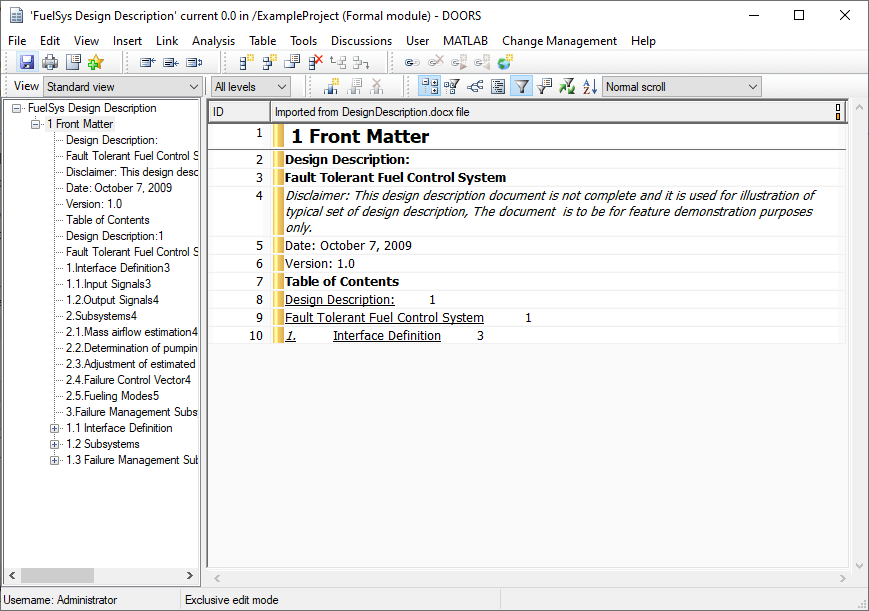
Task: Click the Interface Definition link in row 10
Action: [x=387, y=336]
